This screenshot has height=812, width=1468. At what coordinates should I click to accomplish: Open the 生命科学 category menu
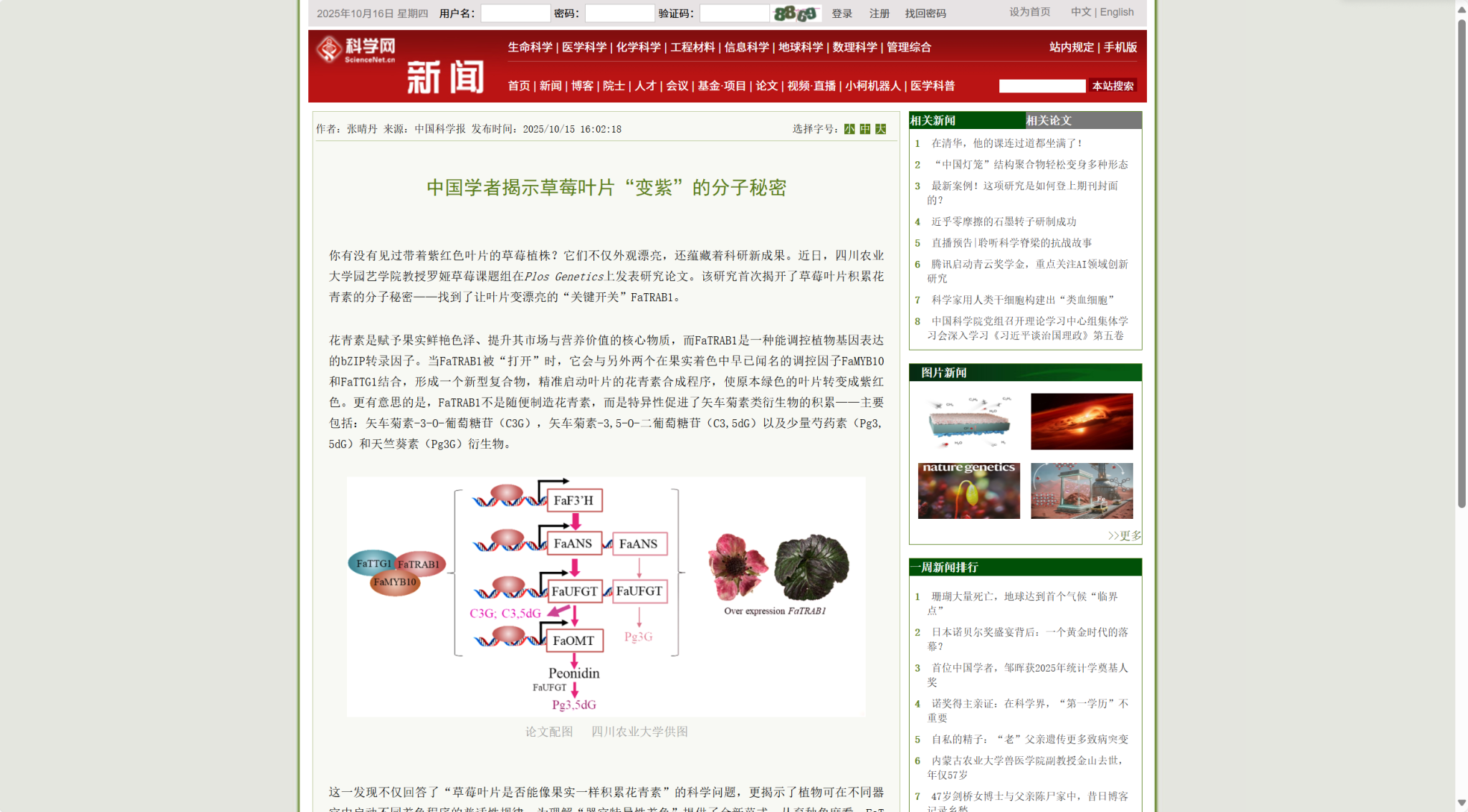tap(530, 47)
